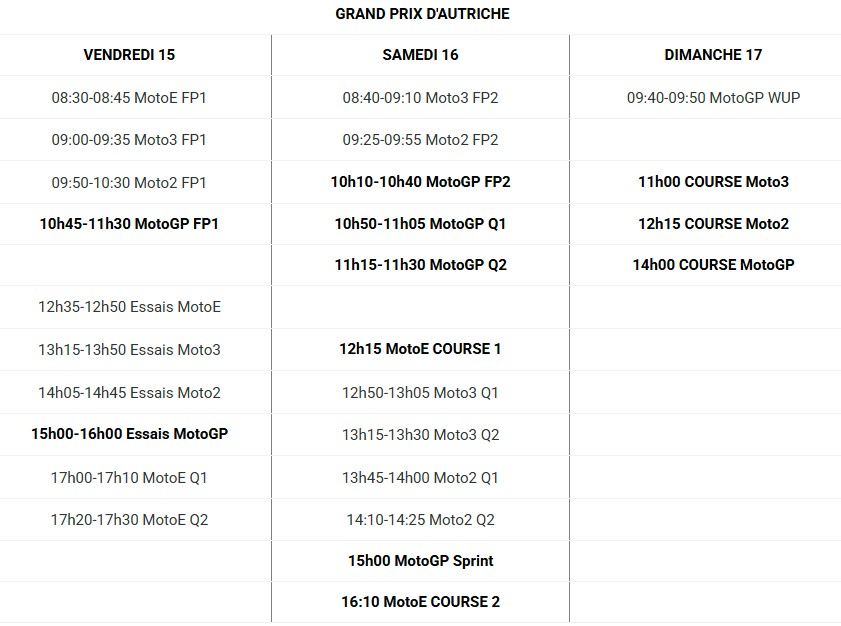This screenshot has width=841, height=626.
Task: Click the 17h20-17h30 MotoE Q2 session
Action: coord(129,520)
